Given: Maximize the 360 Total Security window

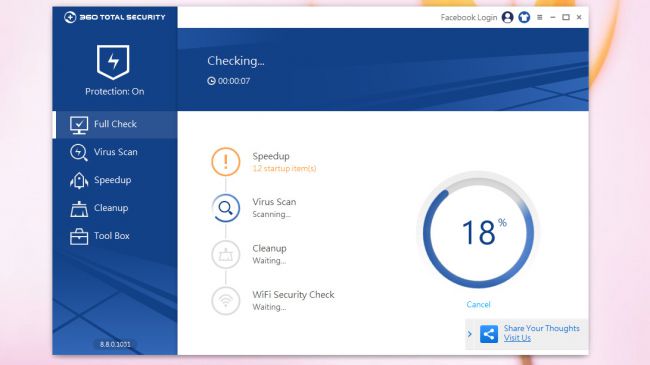Looking at the screenshot, I should point(566,17).
